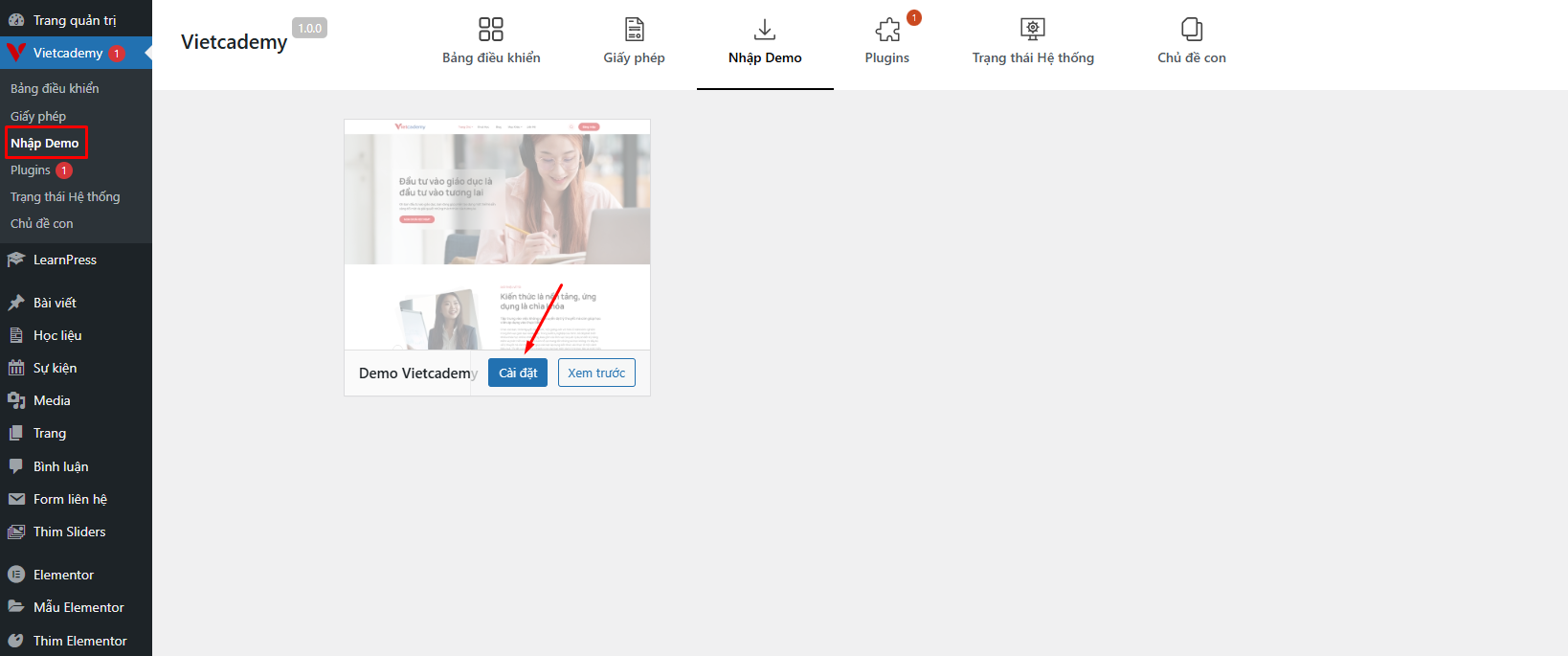
Task: Click the Vietcademy page title heading
Action: pyautogui.click(x=234, y=42)
